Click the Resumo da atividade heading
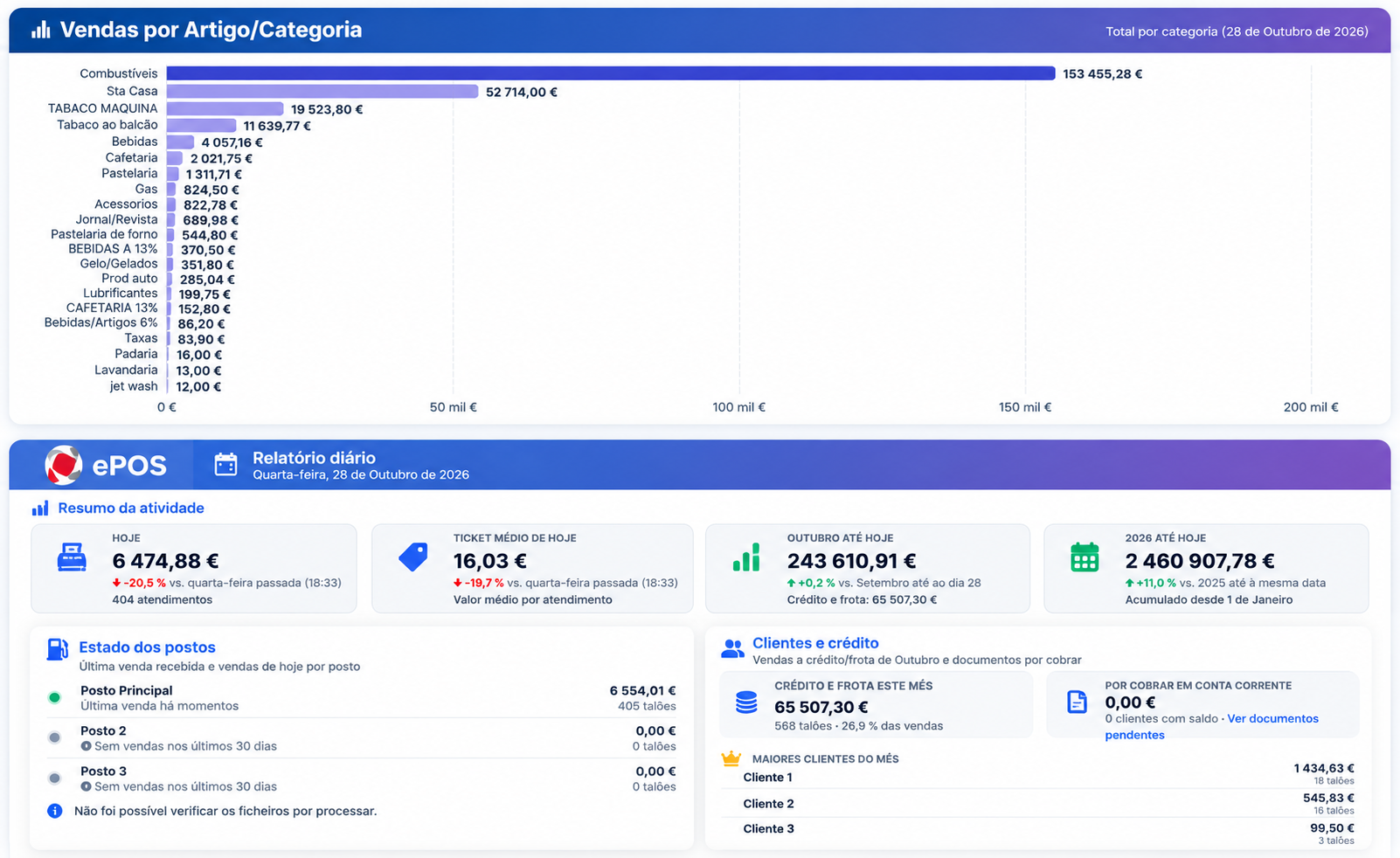Image resolution: width=1400 pixels, height=858 pixels. pos(131,509)
